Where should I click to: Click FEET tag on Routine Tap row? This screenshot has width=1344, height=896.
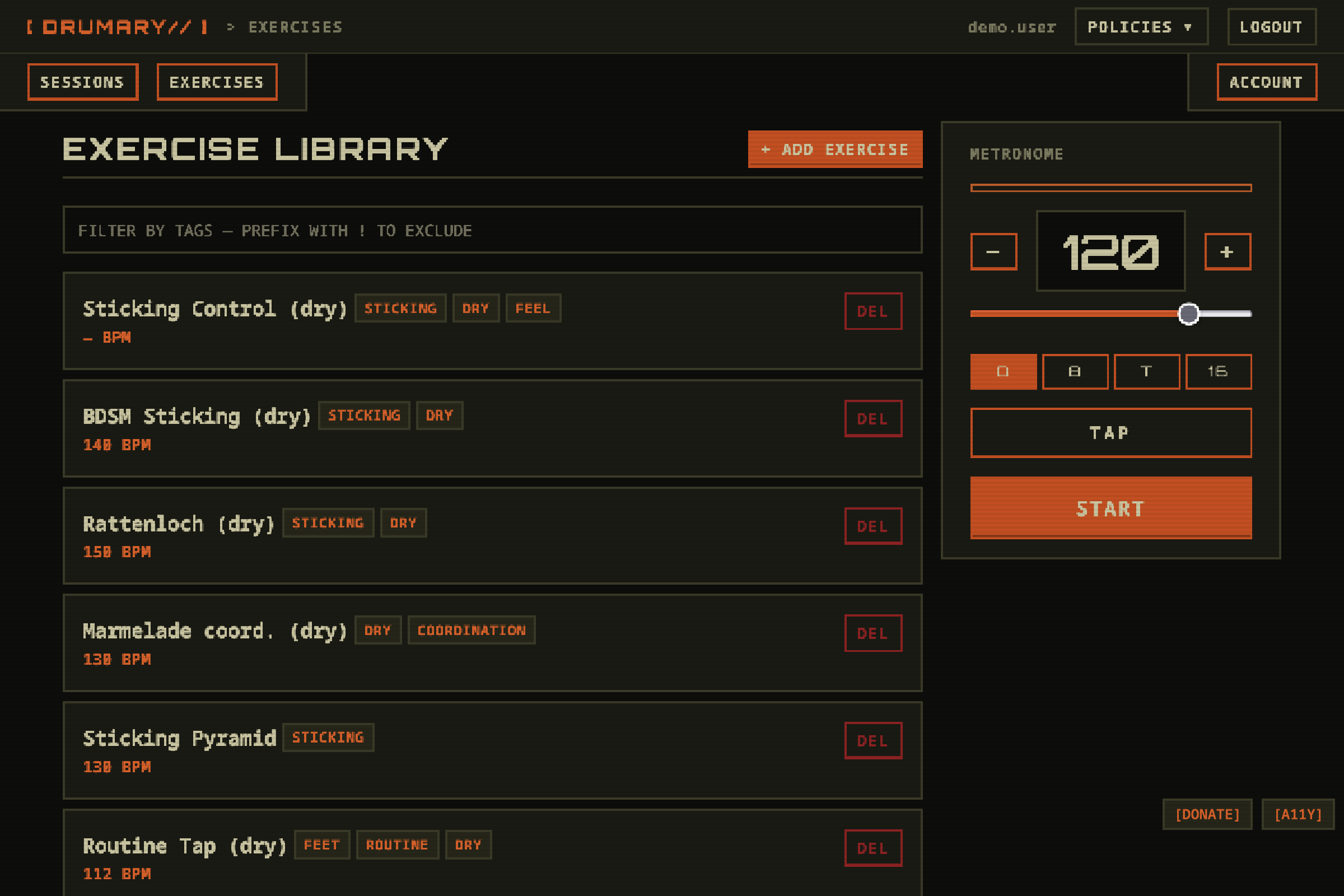pyautogui.click(x=321, y=845)
